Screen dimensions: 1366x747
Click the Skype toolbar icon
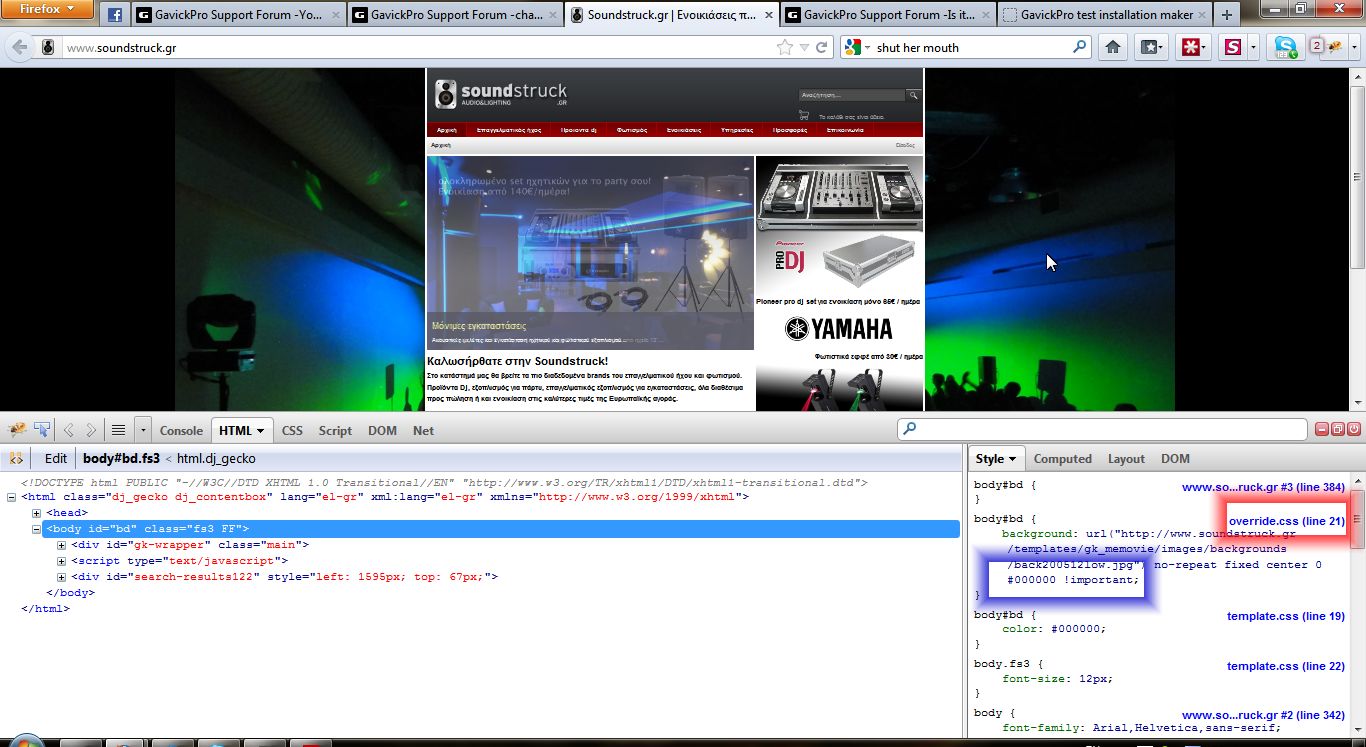click(1285, 47)
